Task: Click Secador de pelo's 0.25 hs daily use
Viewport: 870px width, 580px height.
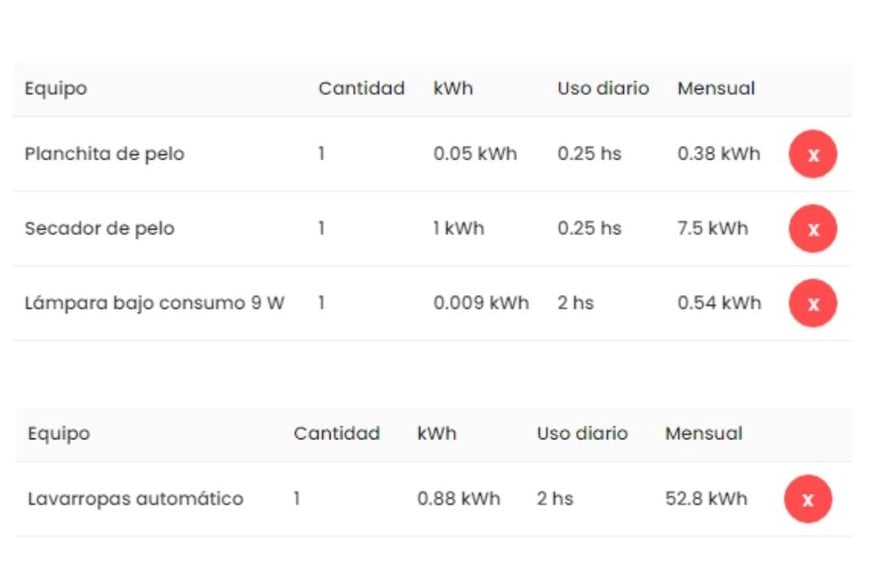Action: 589,228
